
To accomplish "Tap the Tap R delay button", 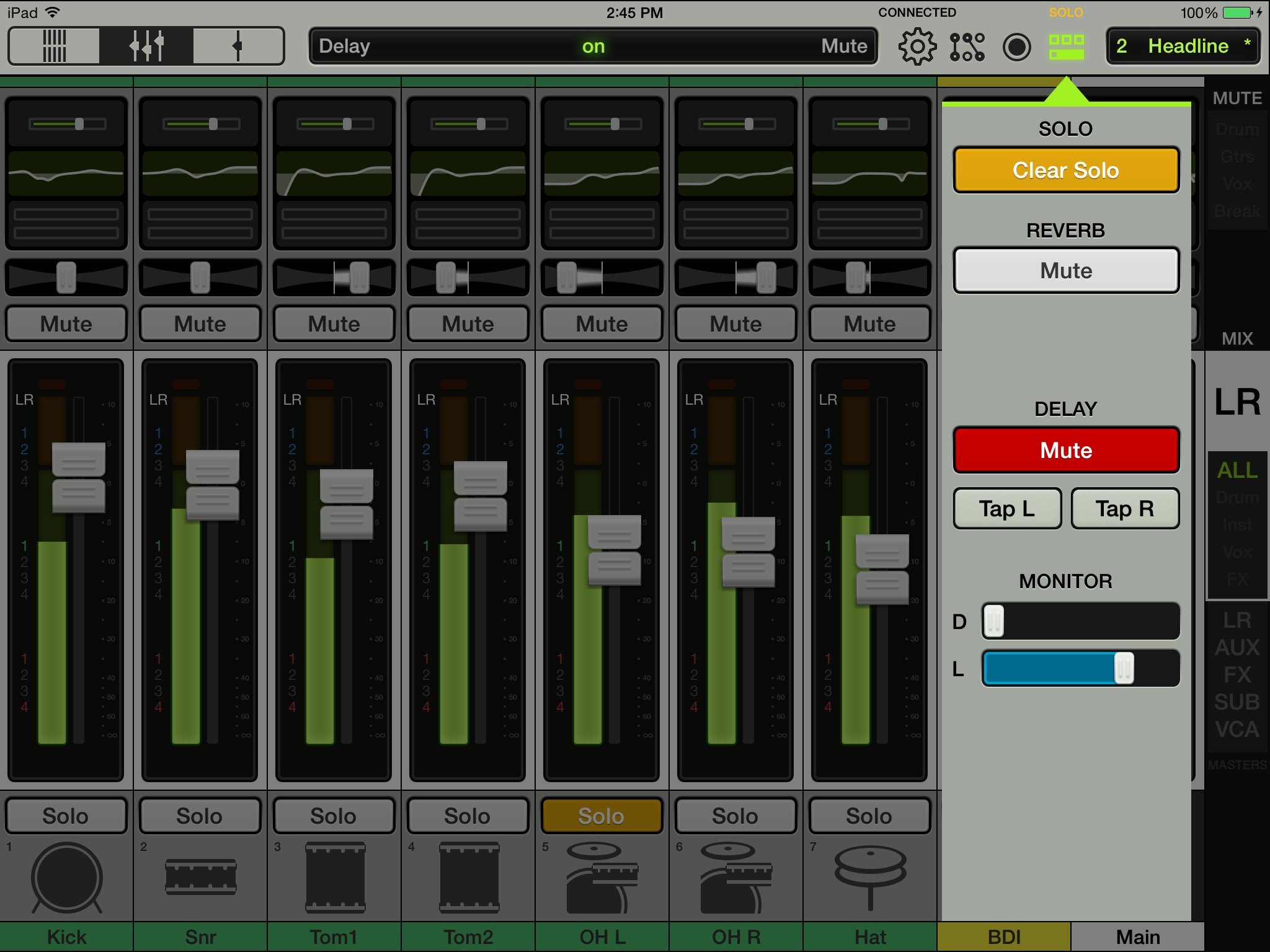I will 1124,509.
